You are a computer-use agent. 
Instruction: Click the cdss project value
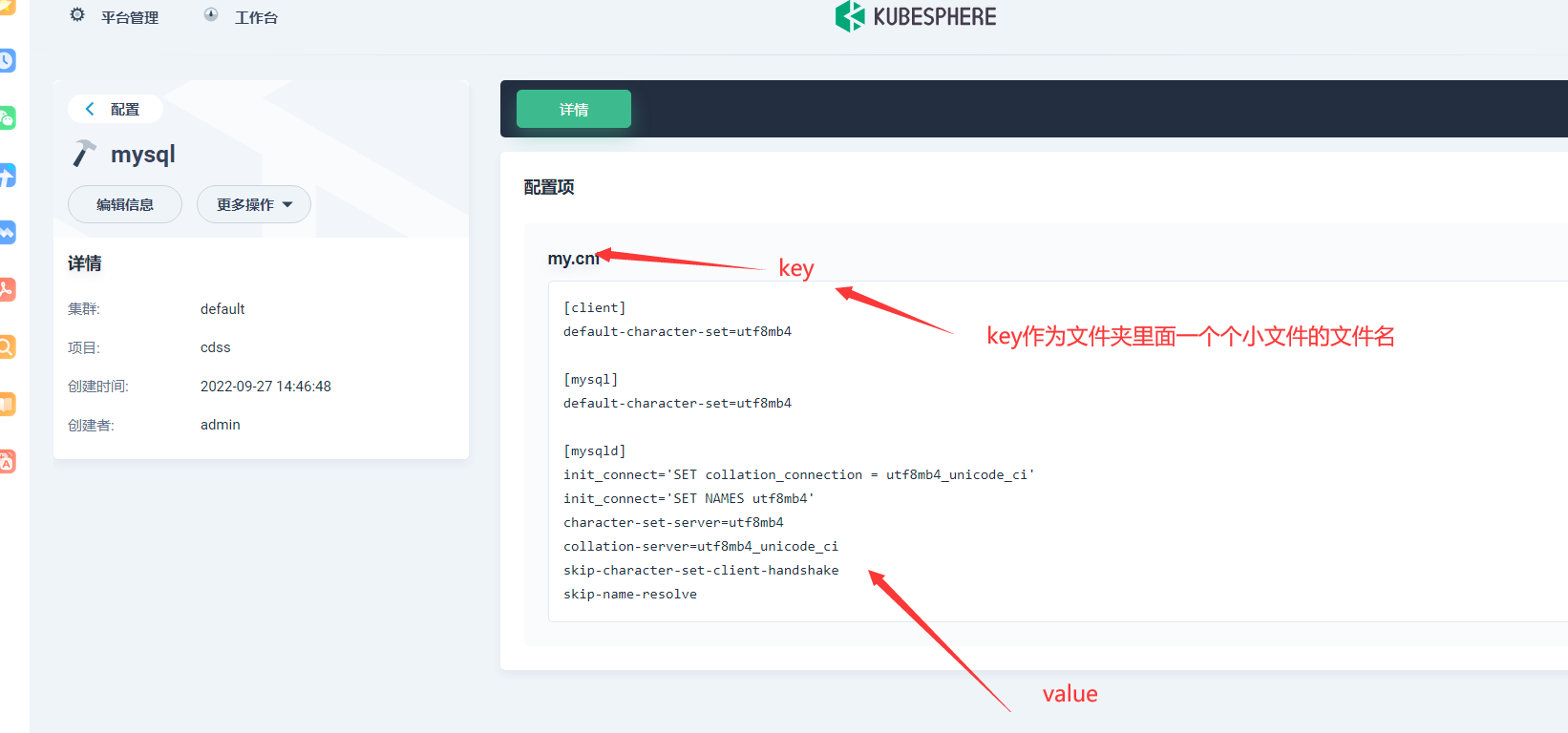(216, 347)
